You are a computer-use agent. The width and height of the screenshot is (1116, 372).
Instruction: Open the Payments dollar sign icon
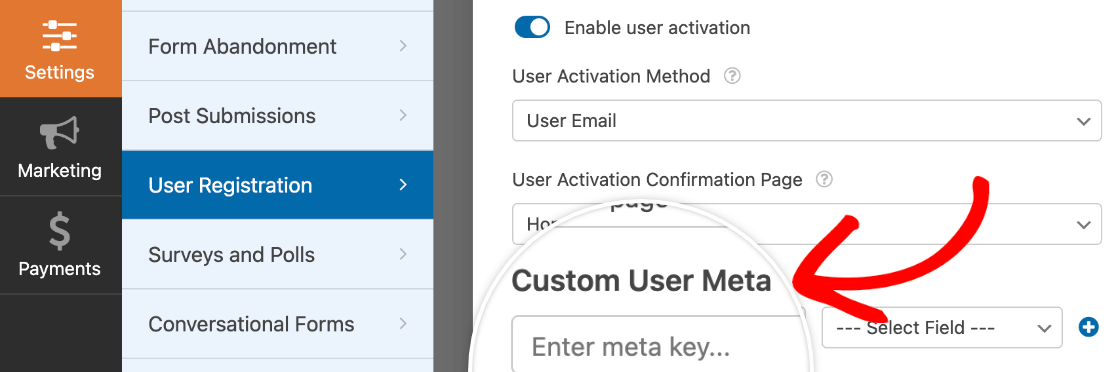point(60,233)
